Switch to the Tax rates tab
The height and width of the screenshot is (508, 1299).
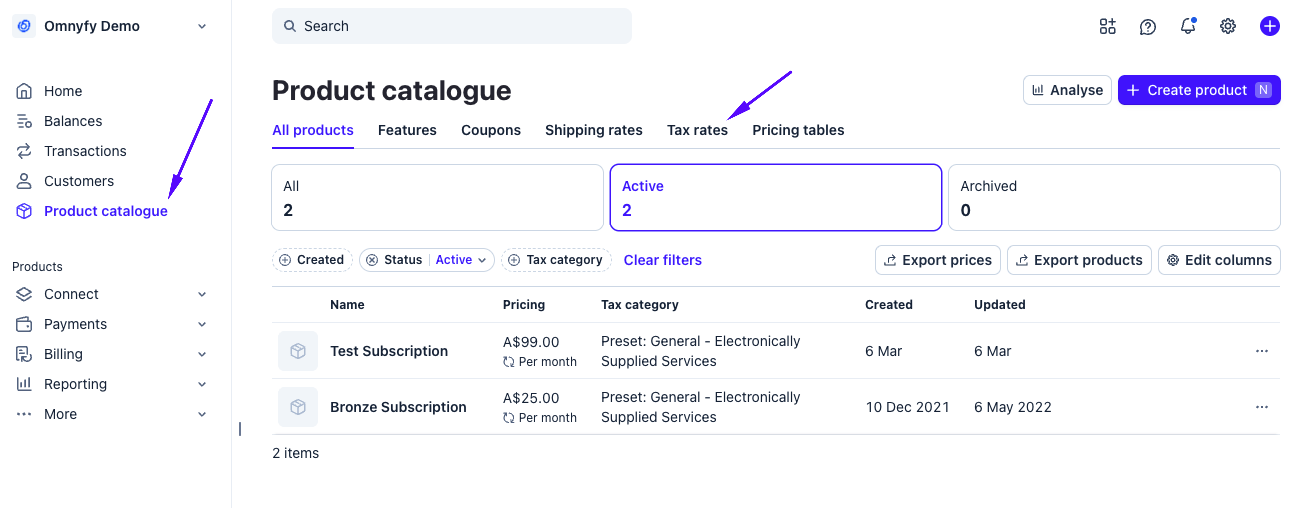(697, 130)
